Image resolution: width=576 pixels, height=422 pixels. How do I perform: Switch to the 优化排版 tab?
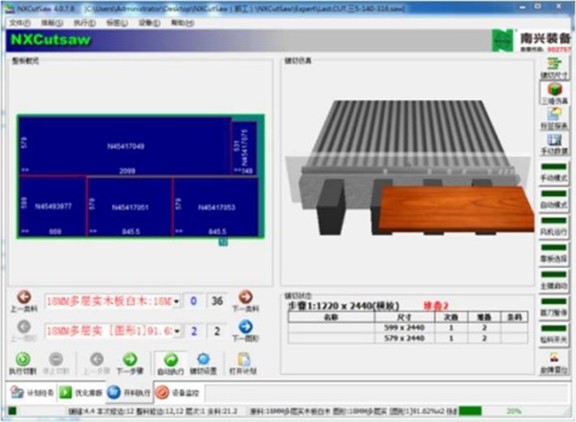click(81, 393)
